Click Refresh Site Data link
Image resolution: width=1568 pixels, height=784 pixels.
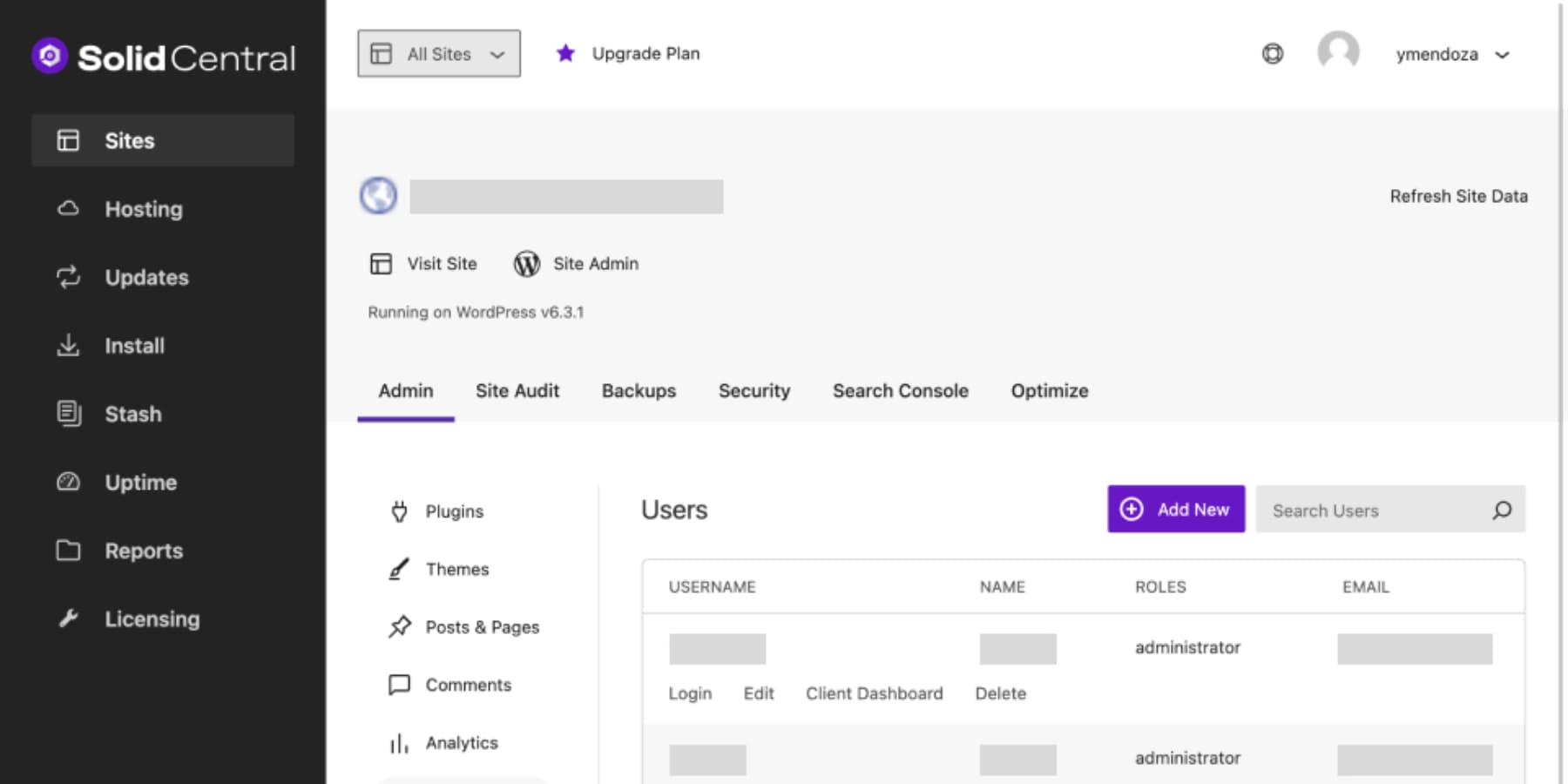pyautogui.click(x=1459, y=196)
